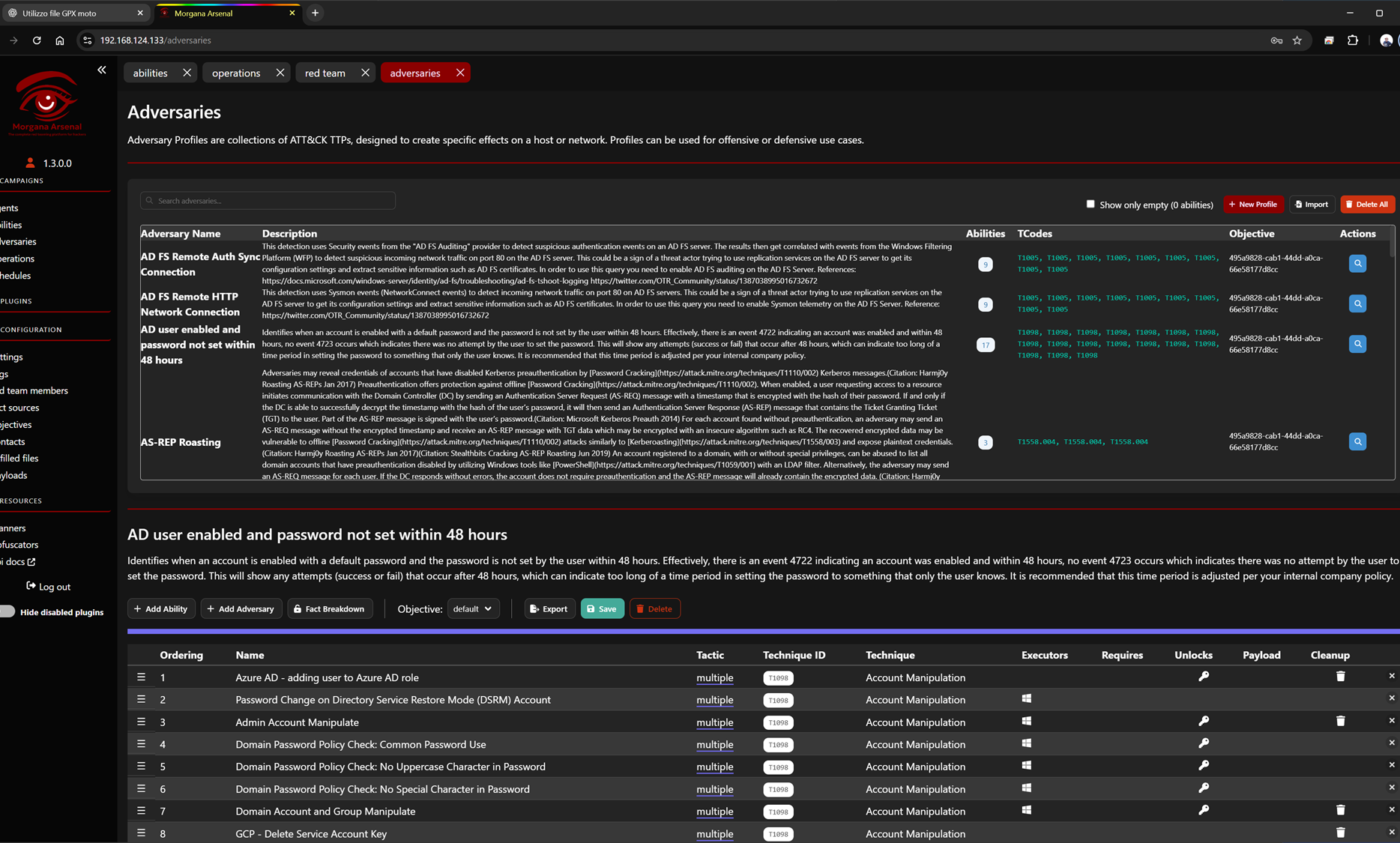This screenshot has width=1400, height=843.
Task: Click magnifier icon for AS-REP Roasting row
Action: point(1357,441)
